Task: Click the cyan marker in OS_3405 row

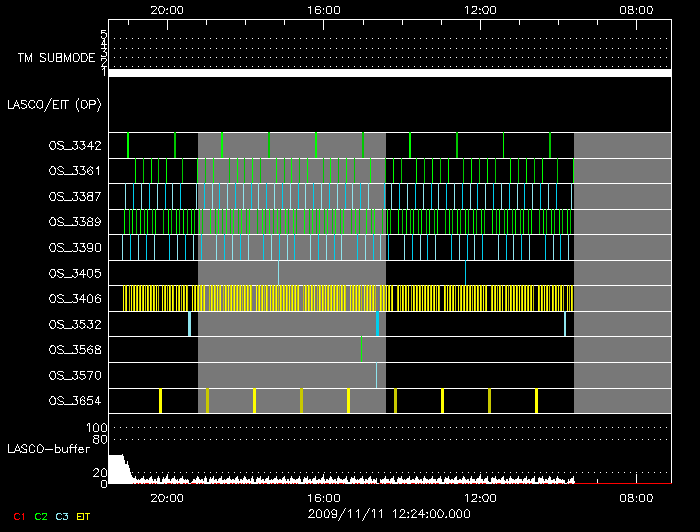Action: pos(279,271)
